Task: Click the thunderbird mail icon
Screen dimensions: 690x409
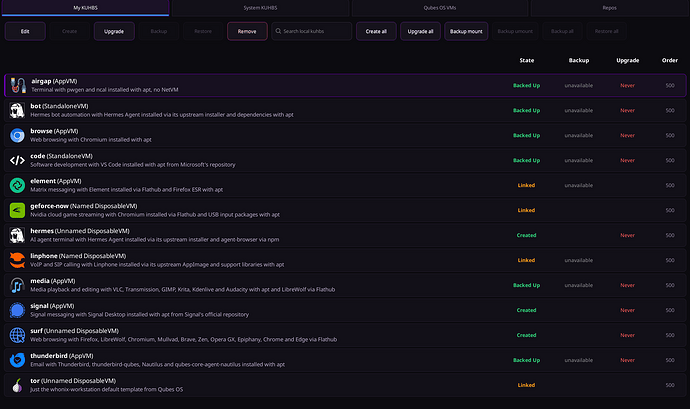Action: (17, 360)
